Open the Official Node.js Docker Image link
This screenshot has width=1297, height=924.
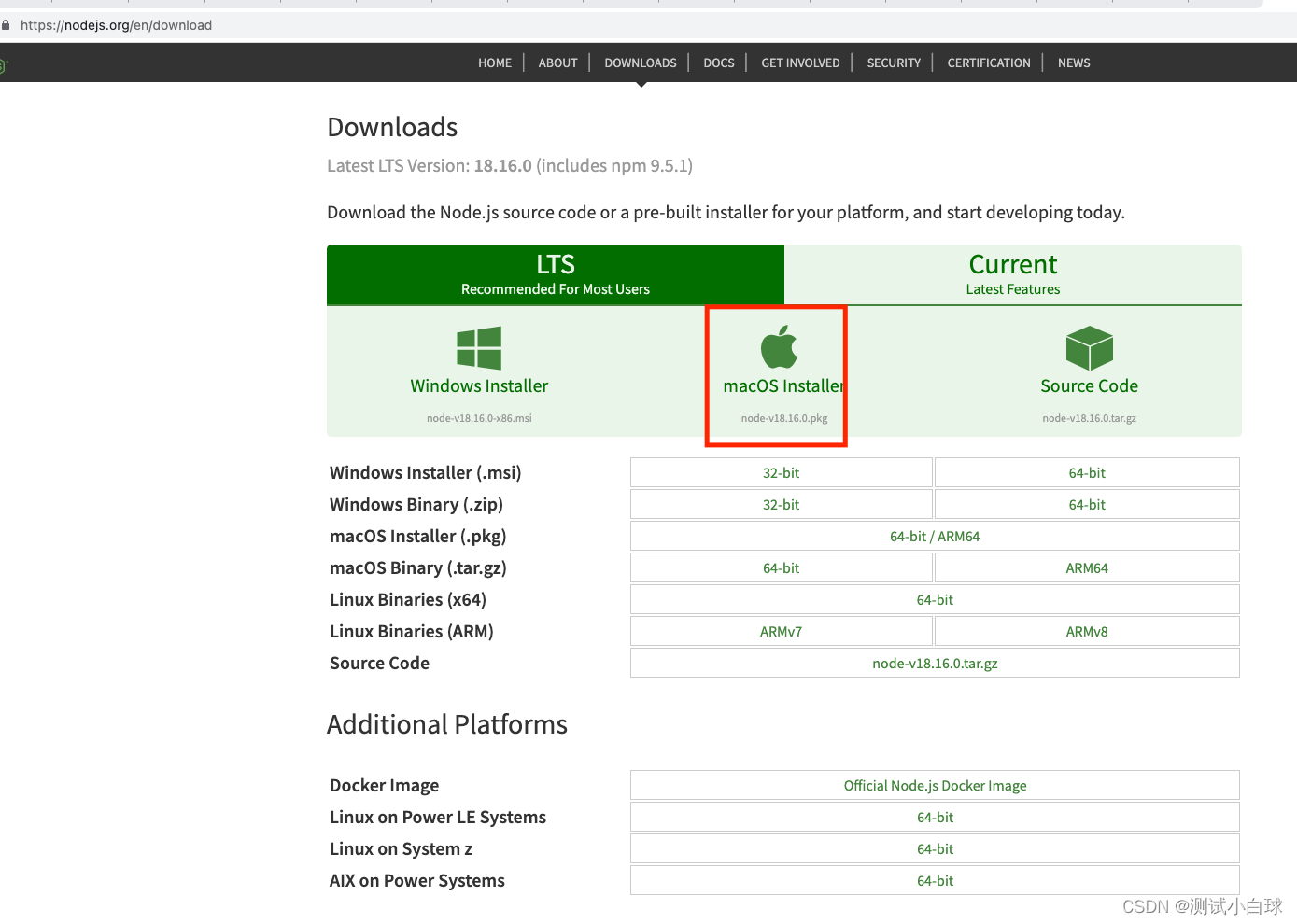[x=935, y=785]
